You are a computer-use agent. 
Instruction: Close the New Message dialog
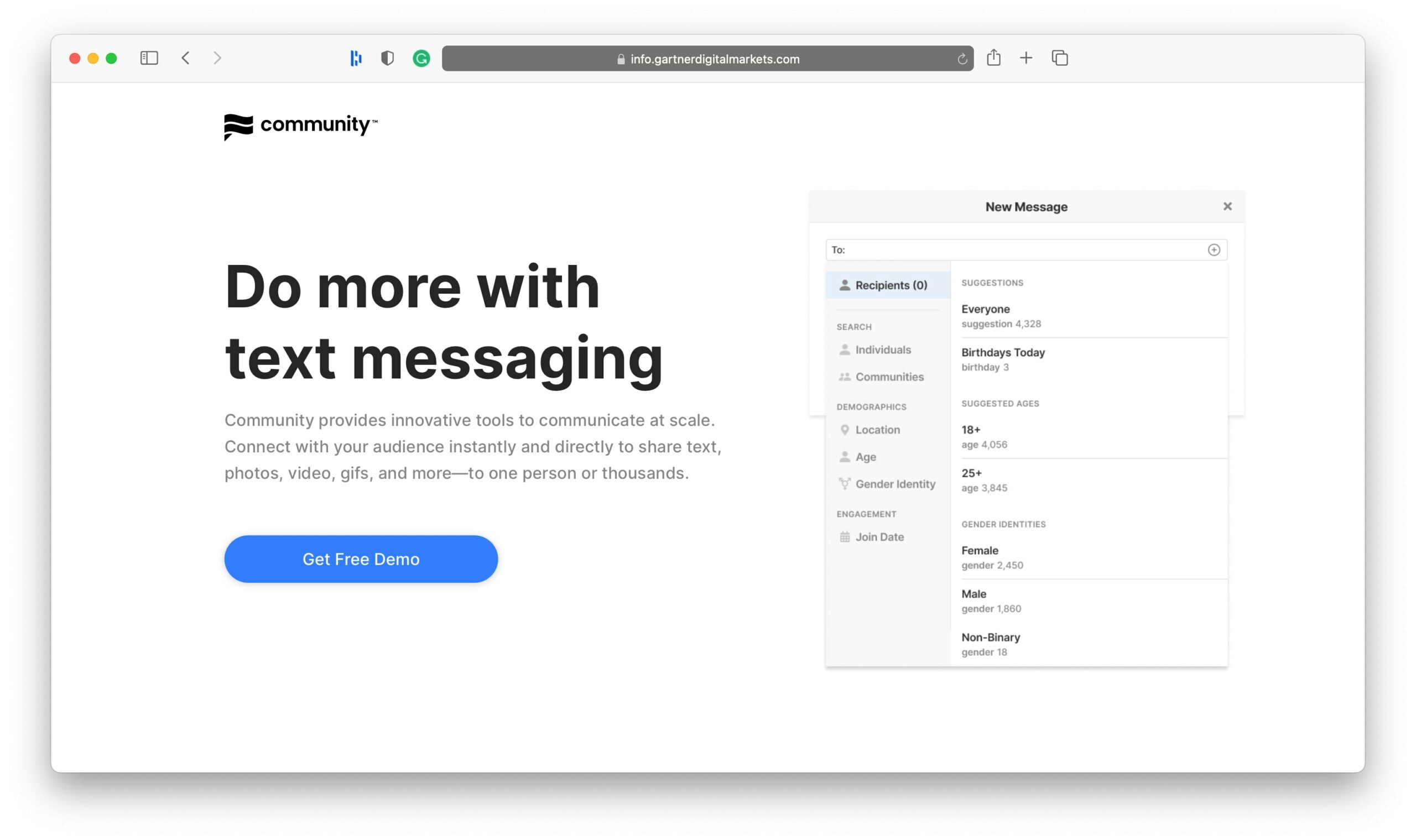(1228, 206)
